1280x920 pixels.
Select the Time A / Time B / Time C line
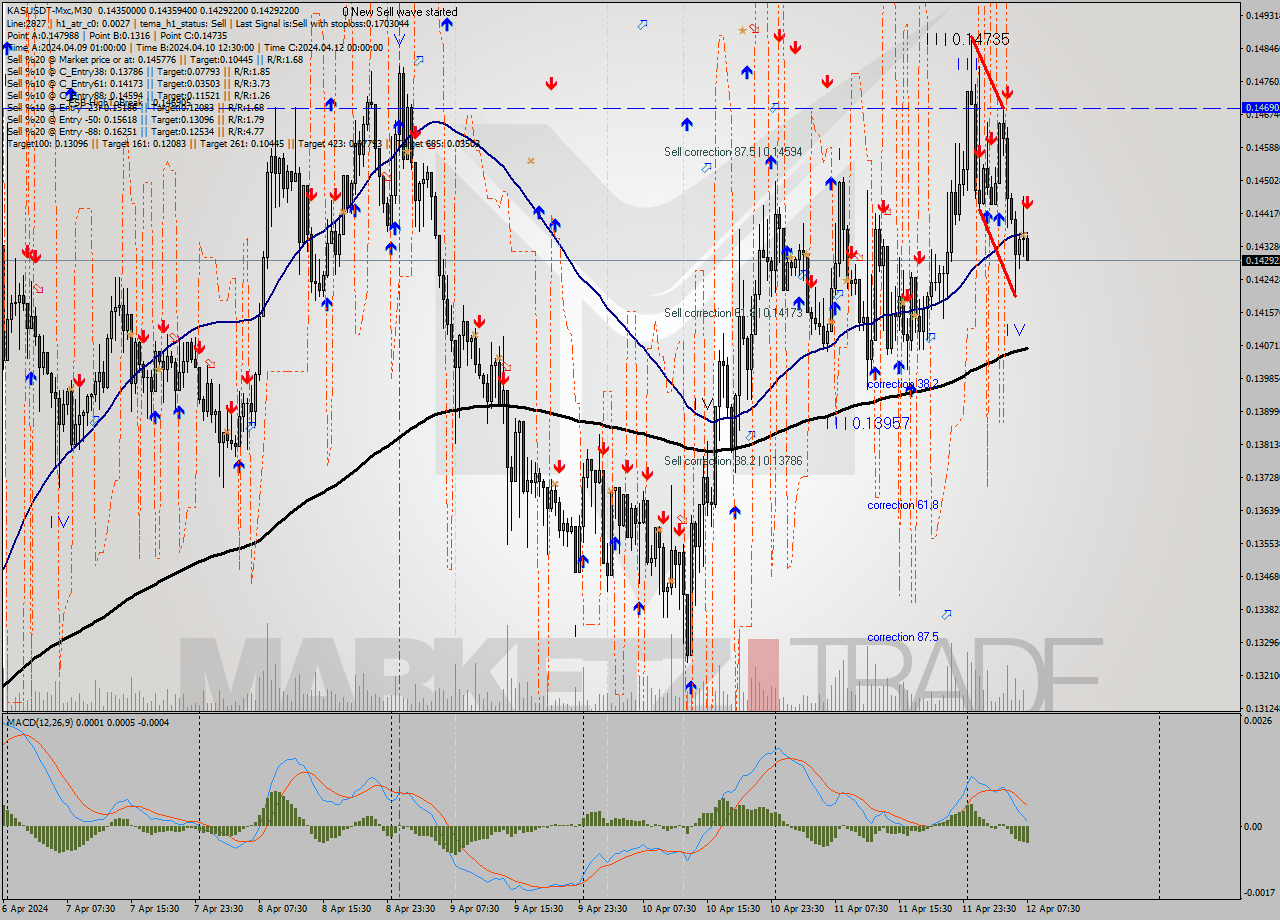[x=195, y=47]
